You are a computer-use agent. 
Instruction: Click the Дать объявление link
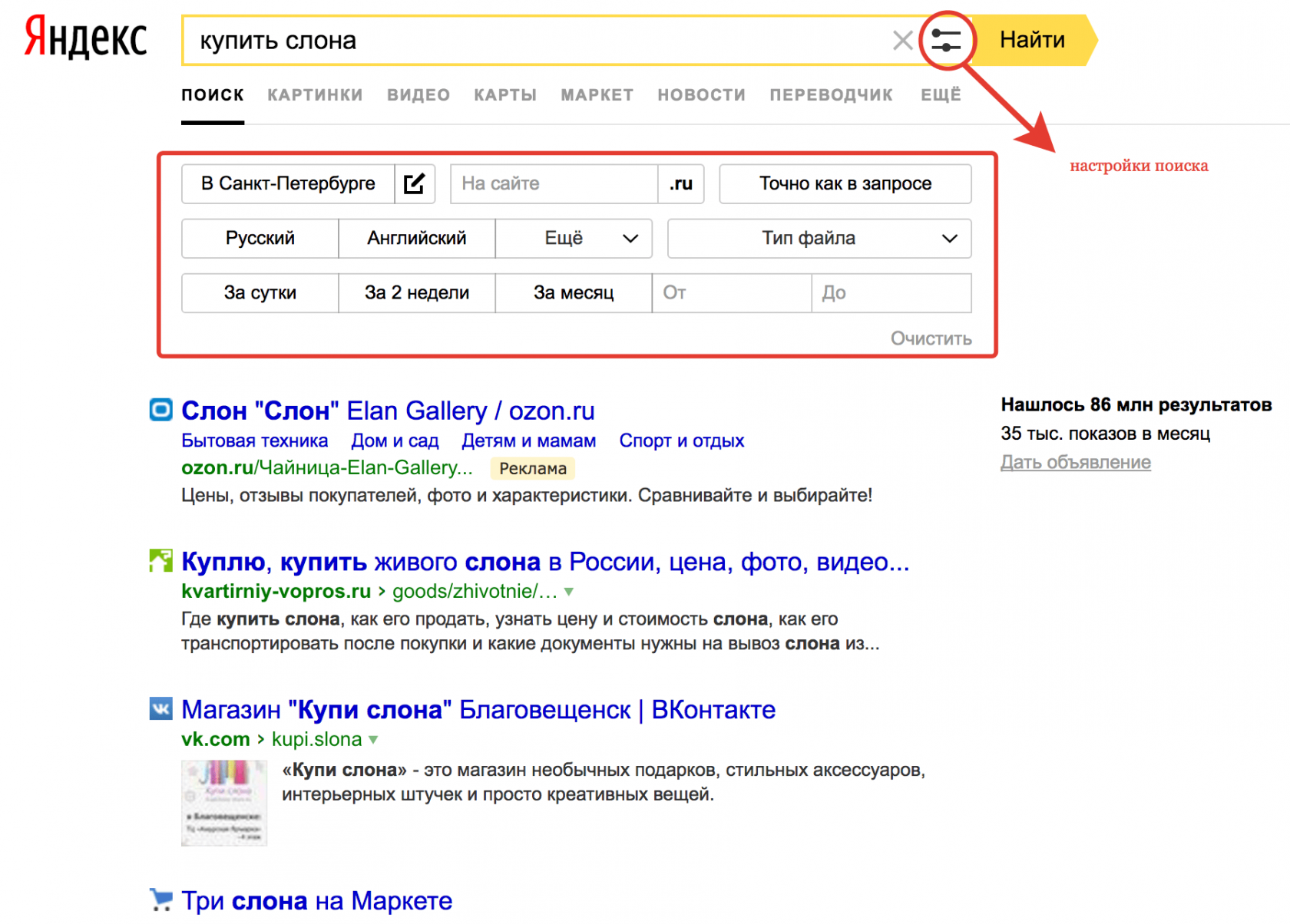click(1076, 462)
